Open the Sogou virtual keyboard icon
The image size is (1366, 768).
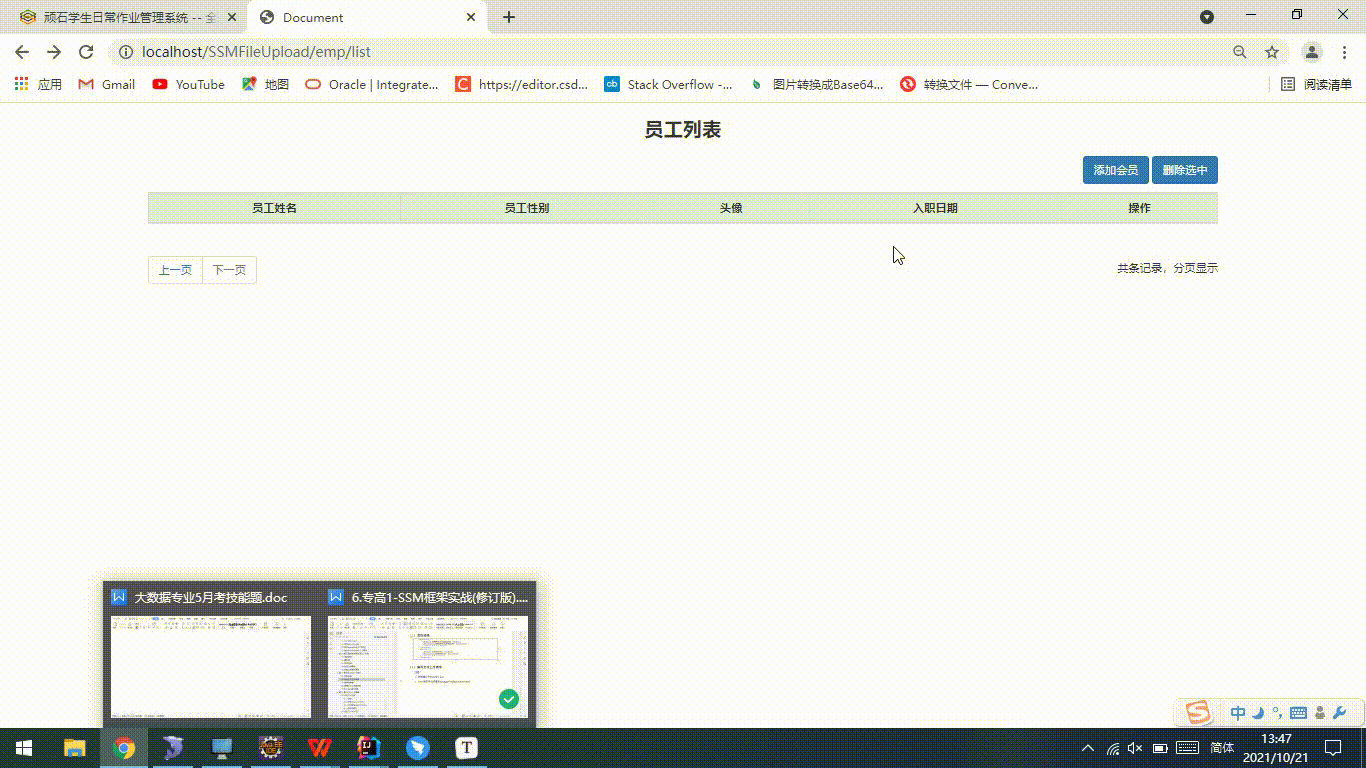click(1299, 712)
